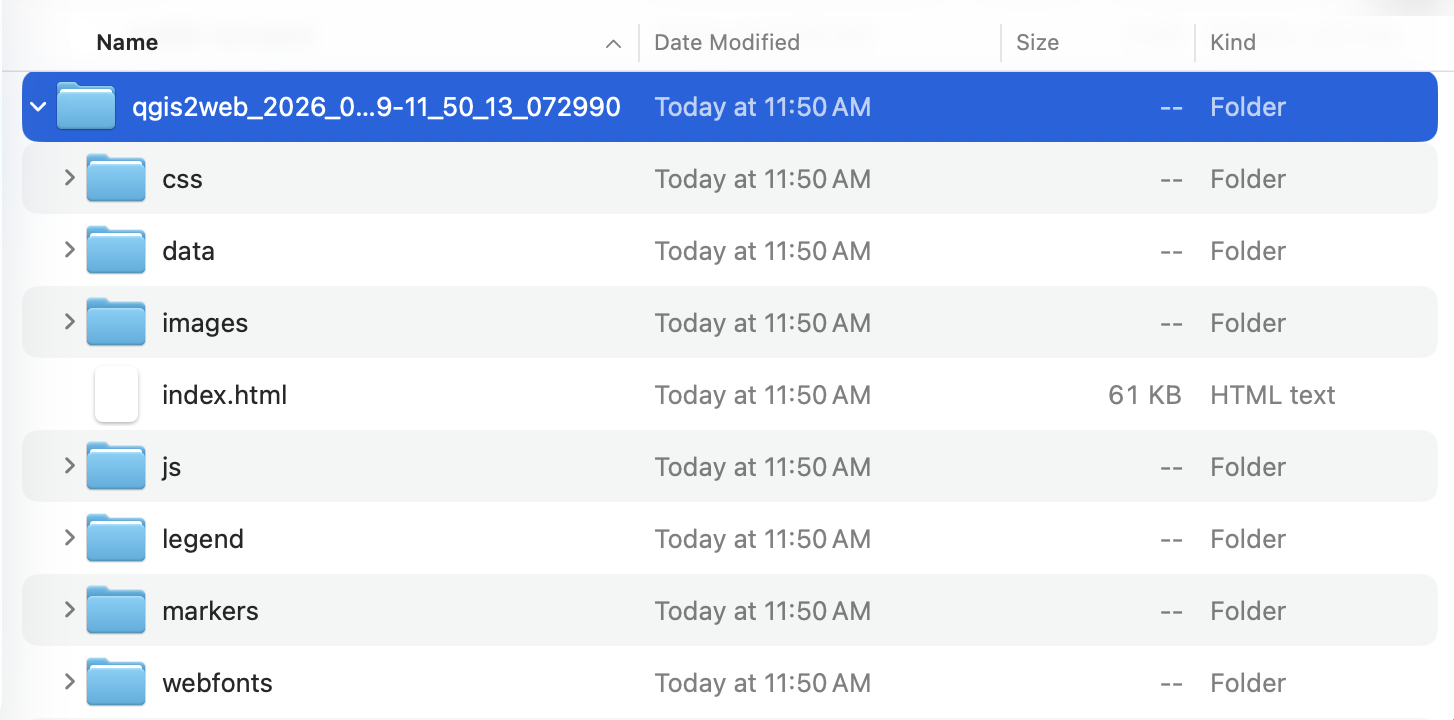Click the qgis2web root folder icon

86,107
